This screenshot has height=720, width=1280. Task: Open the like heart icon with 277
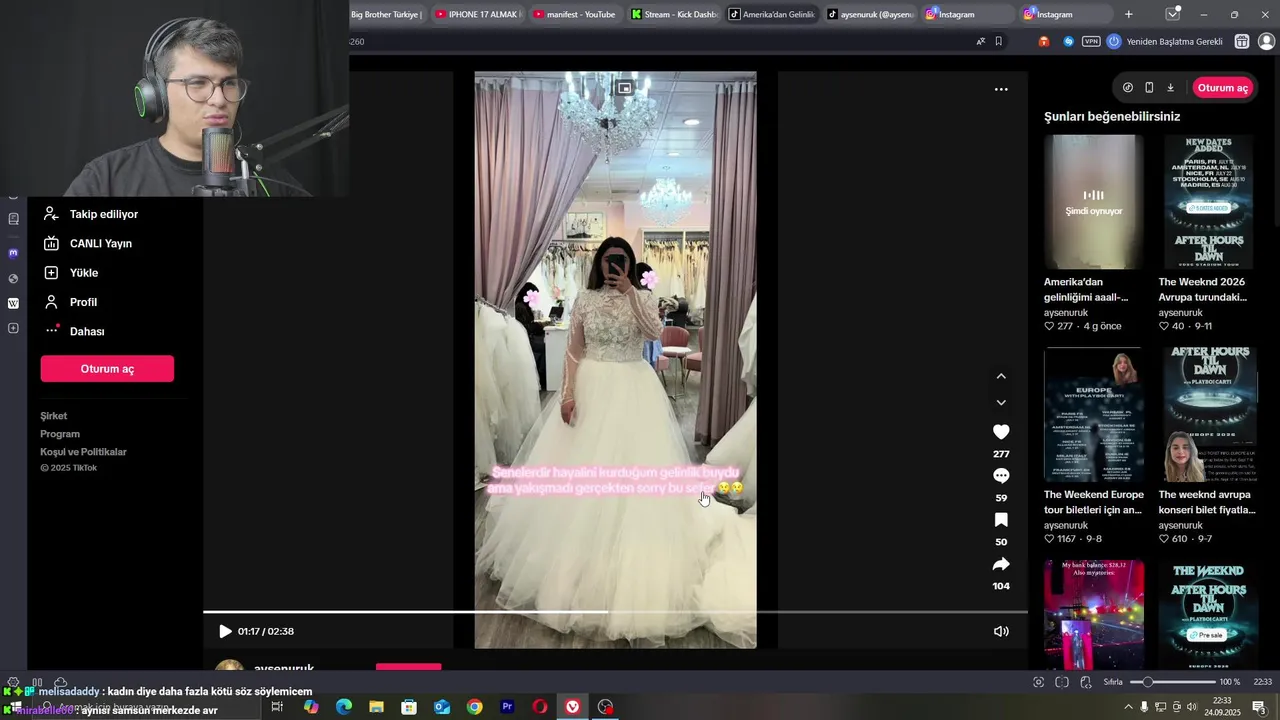(x=1001, y=432)
